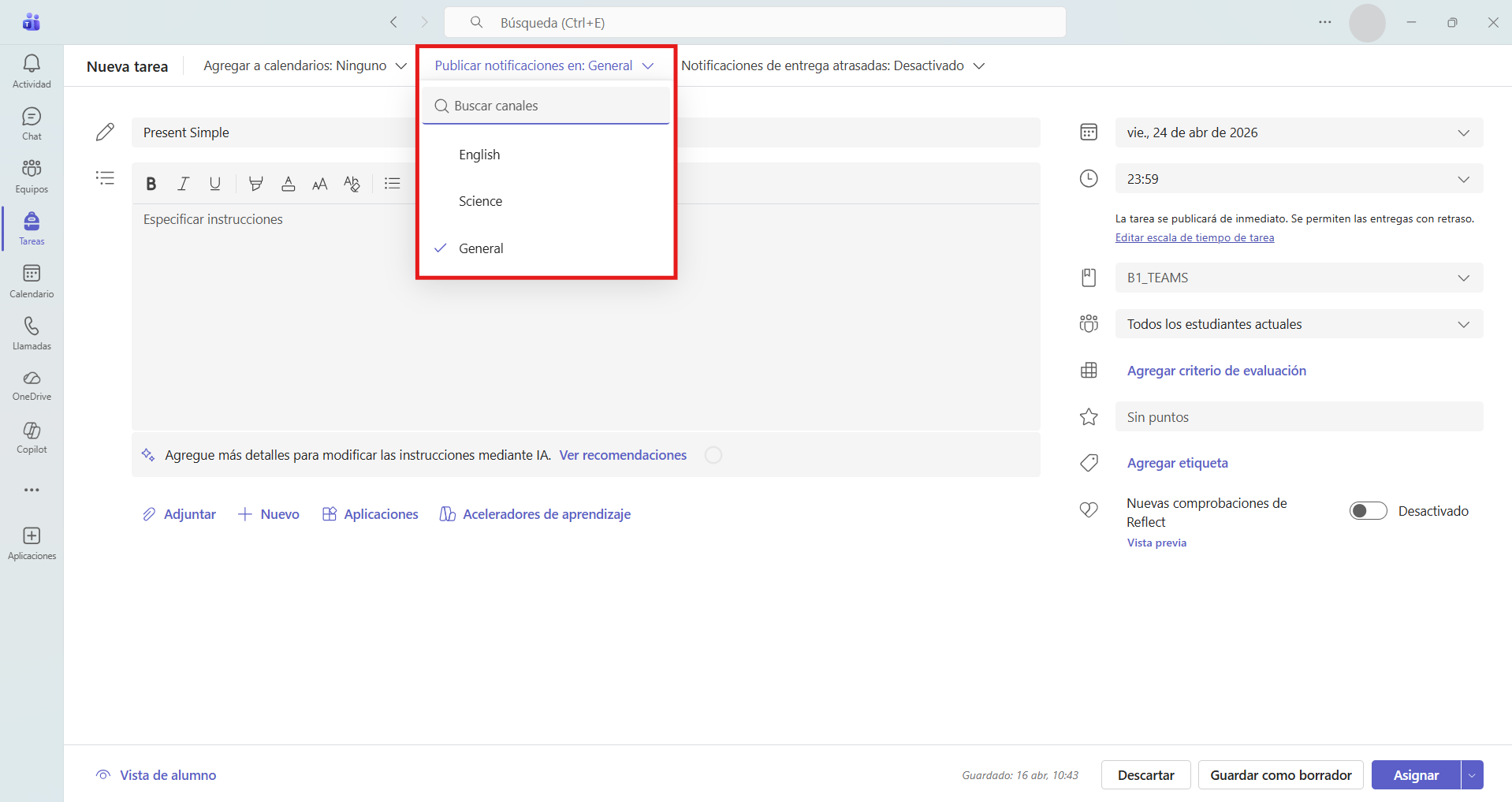Click Adjuntar to attach a file
Image resolution: width=1512 pixels, height=802 pixels.
point(179,514)
